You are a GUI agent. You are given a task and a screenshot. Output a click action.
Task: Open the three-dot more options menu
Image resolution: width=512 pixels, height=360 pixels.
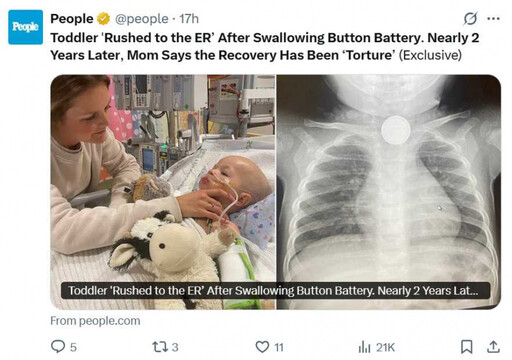(x=493, y=19)
